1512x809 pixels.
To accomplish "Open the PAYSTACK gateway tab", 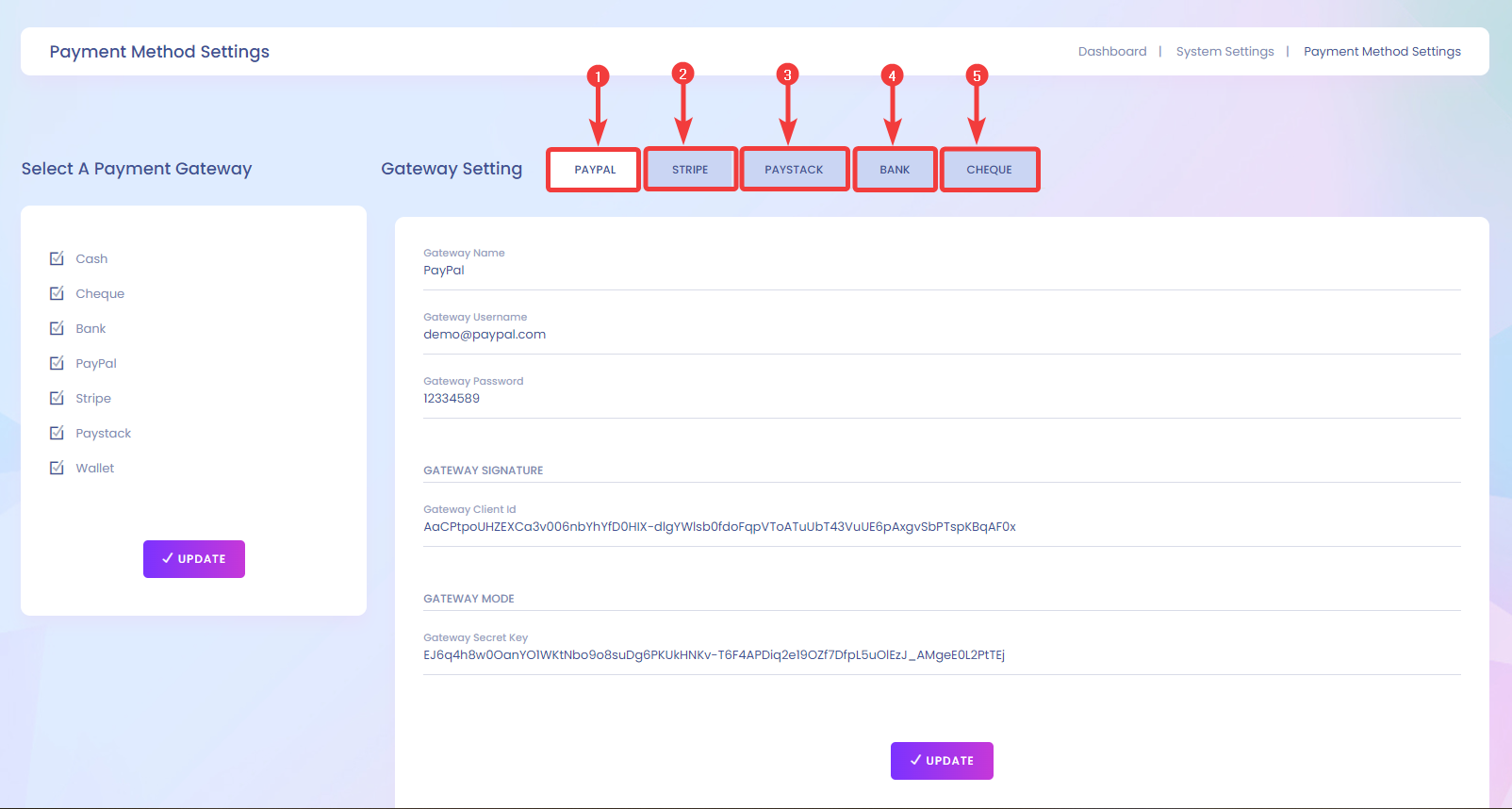I will (794, 170).
